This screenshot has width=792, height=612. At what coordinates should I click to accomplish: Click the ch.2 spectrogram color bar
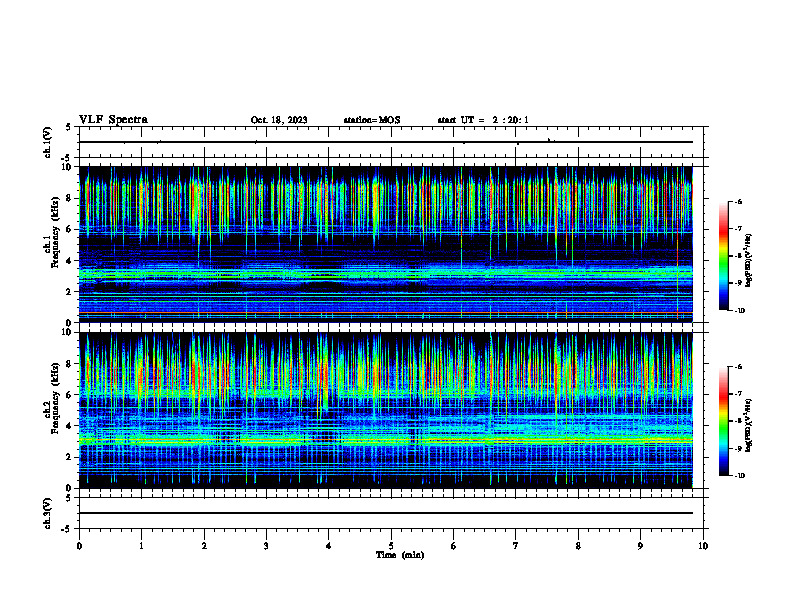(x=724, y=421)
